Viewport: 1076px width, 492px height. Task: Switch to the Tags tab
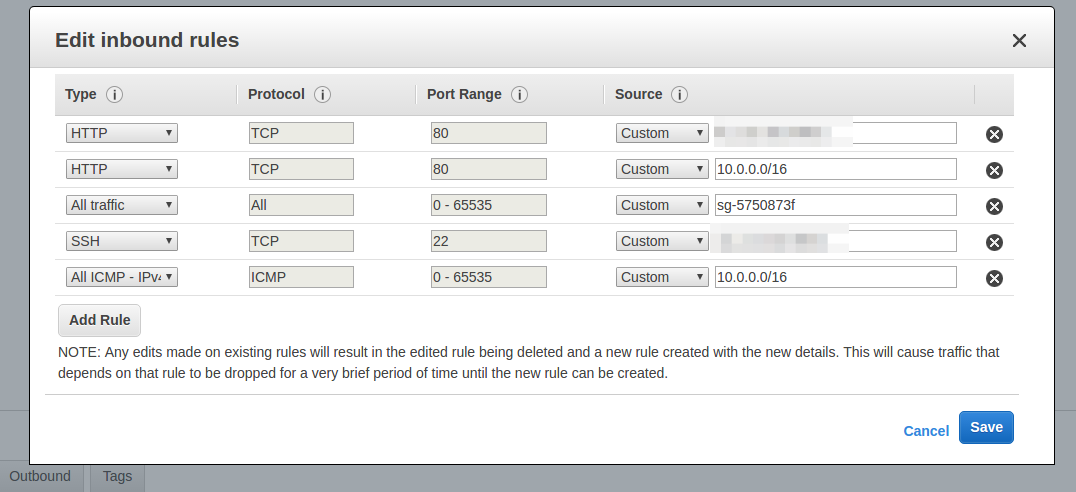[x=117, y=476]
